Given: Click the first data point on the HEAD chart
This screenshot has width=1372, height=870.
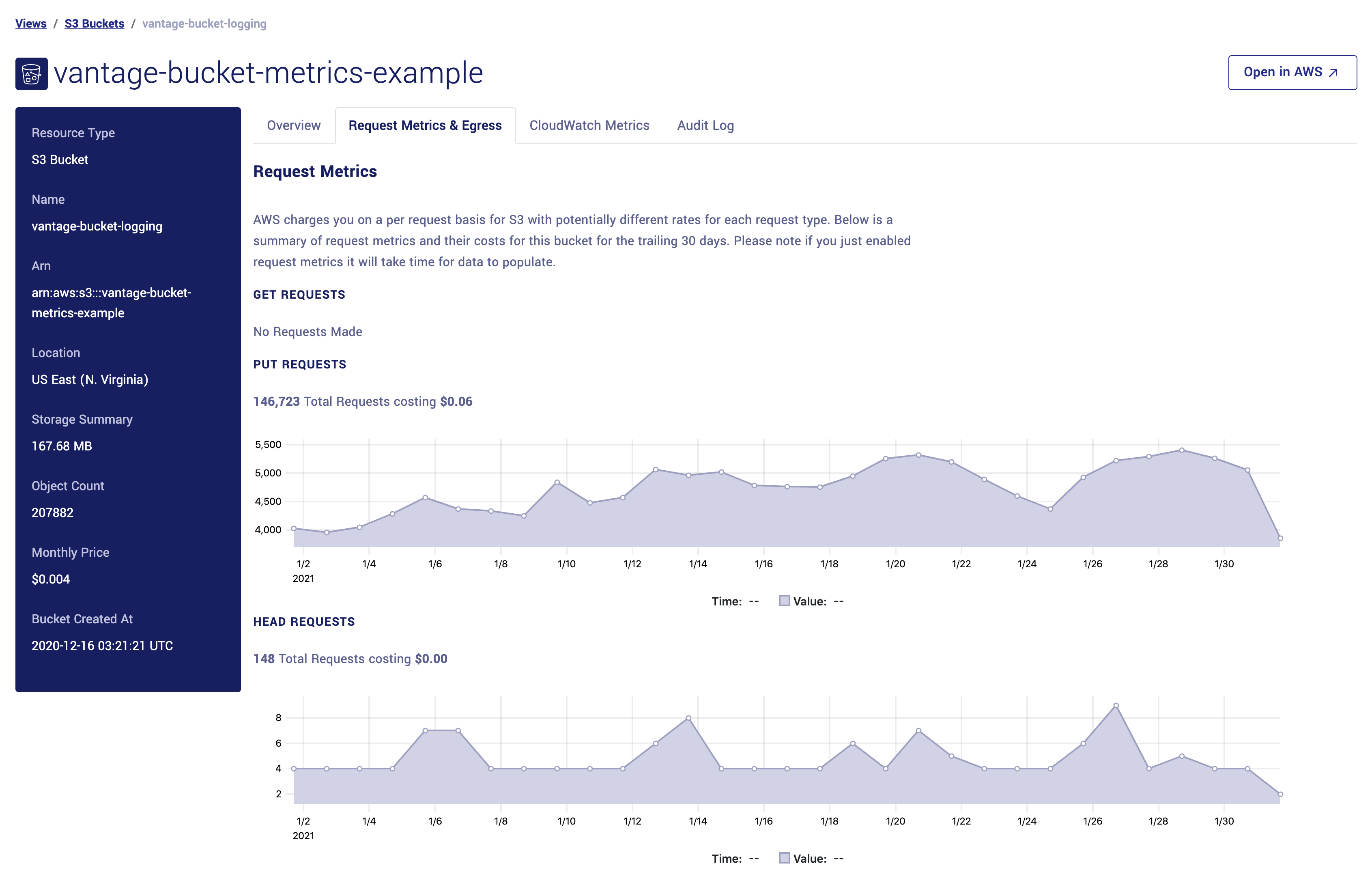Looking at the screenshot, I should pos(294,769).
